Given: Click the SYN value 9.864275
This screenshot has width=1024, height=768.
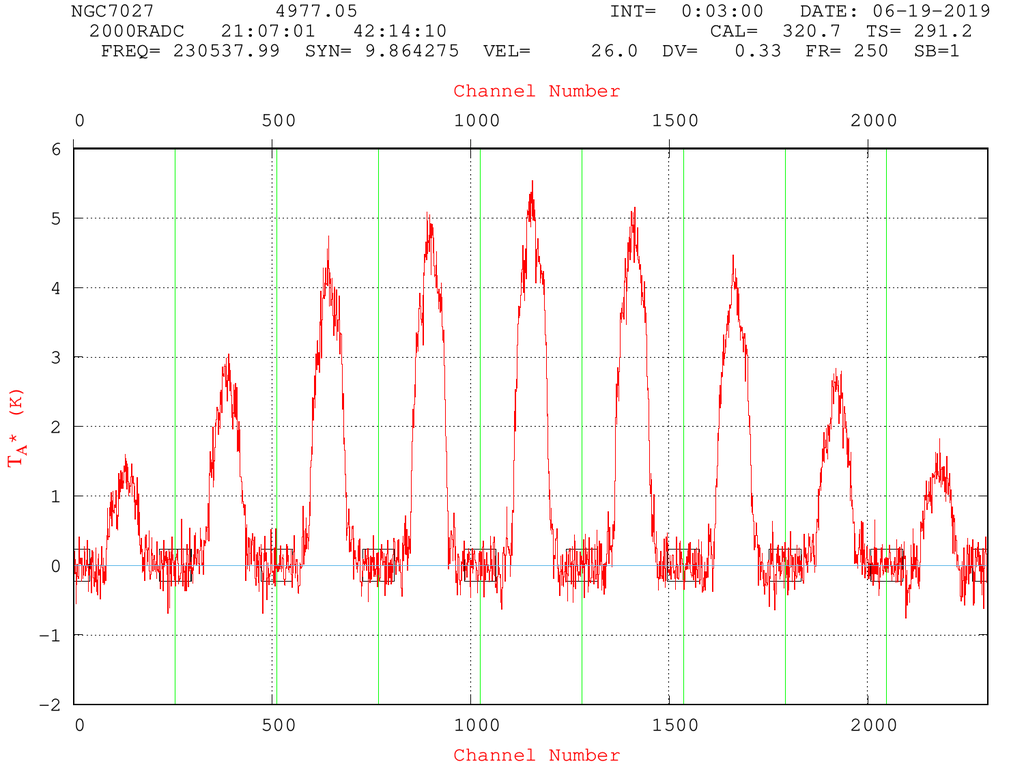Looking at the screenshot, I should (x=411, y=51).
